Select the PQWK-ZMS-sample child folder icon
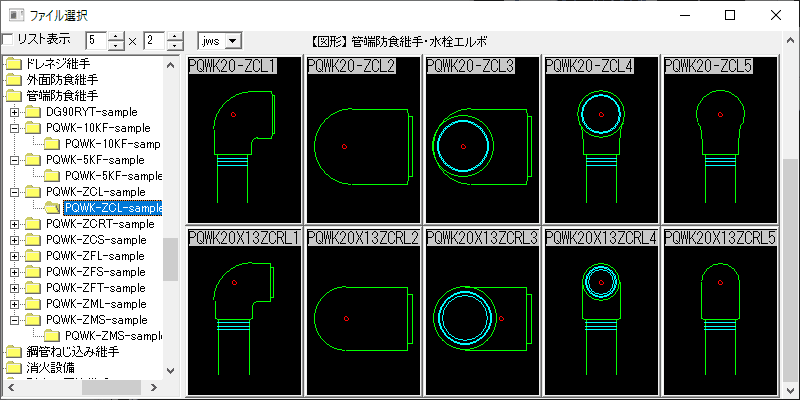 53,336
